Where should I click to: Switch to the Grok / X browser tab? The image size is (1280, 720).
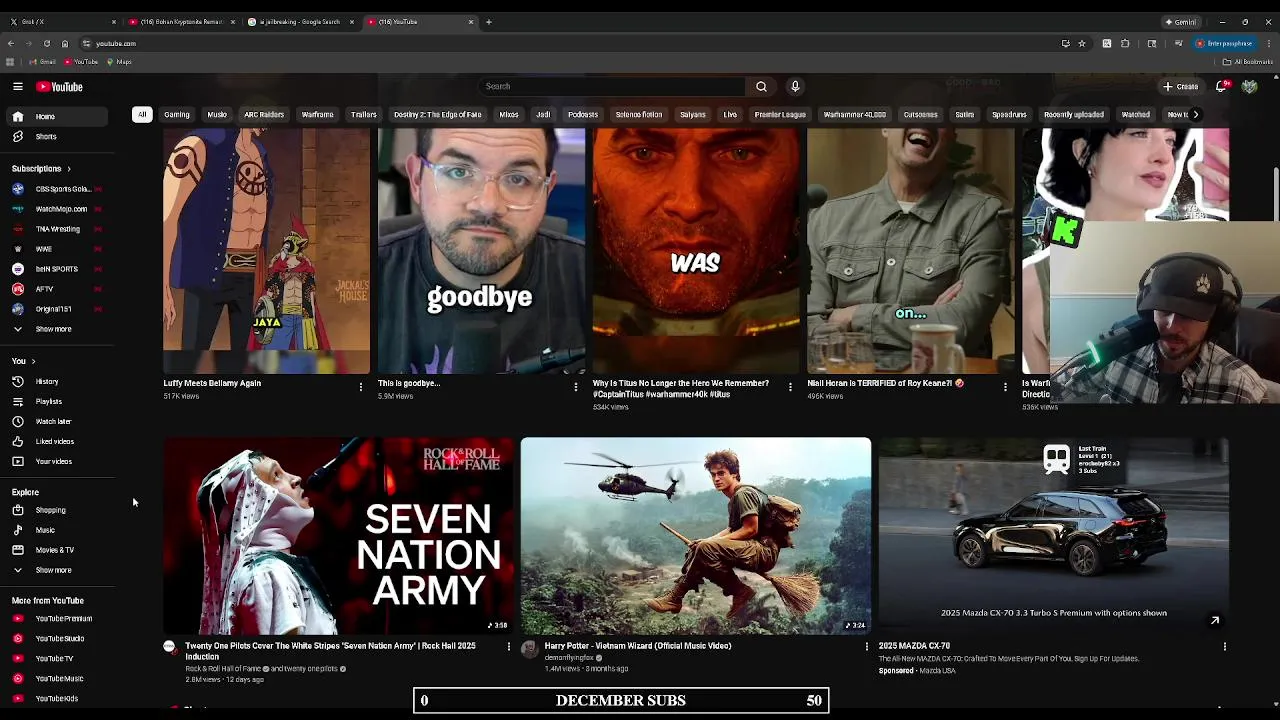tap(60, 21)
